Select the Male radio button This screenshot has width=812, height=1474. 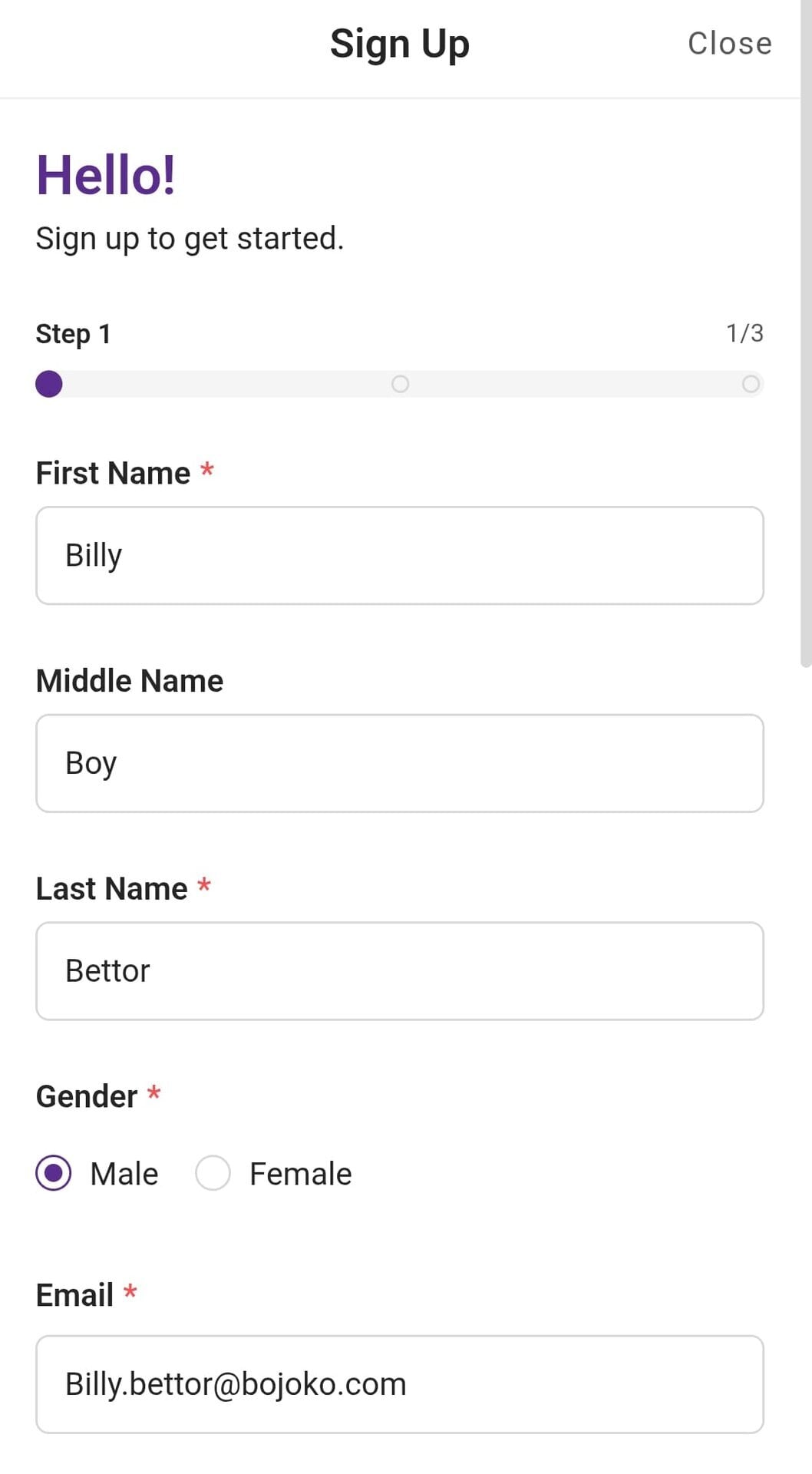pyautogui.click(x=54, y=1173)
